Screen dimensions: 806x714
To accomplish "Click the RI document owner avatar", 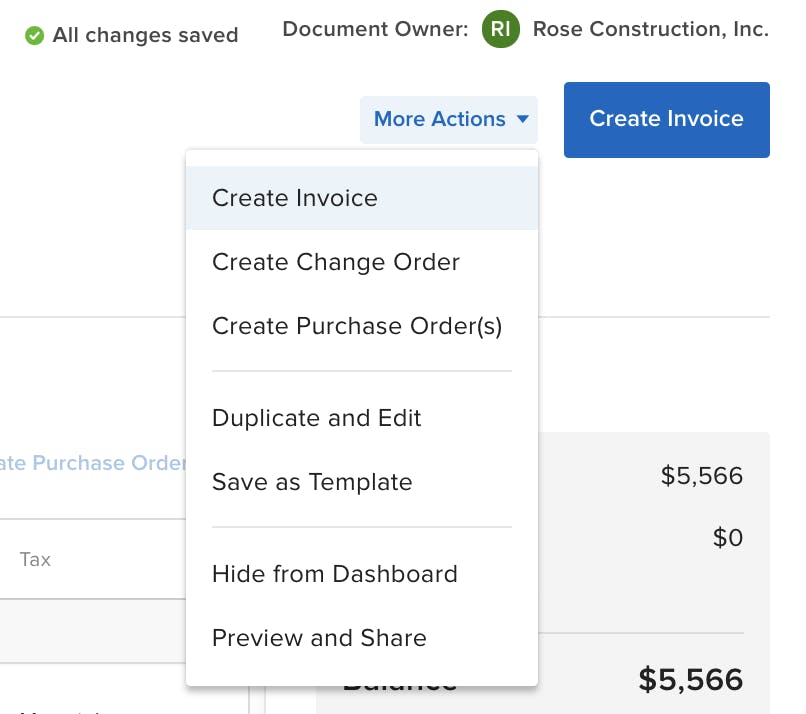I will pyautogui.click(x=500, y=30).
